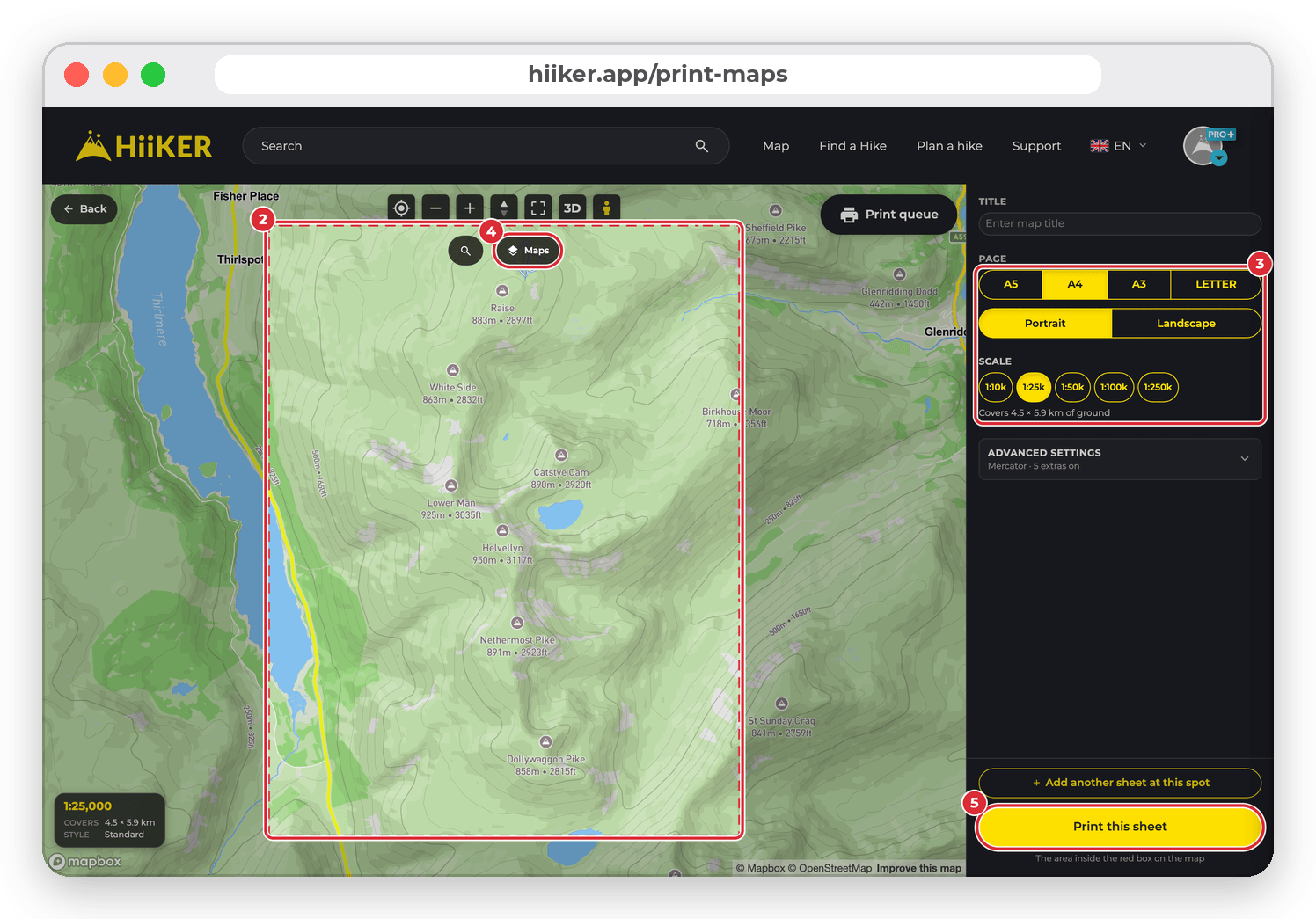The image size is (1316, 919).
Task: Switch the map to 3D view
Action: point(572,208)
